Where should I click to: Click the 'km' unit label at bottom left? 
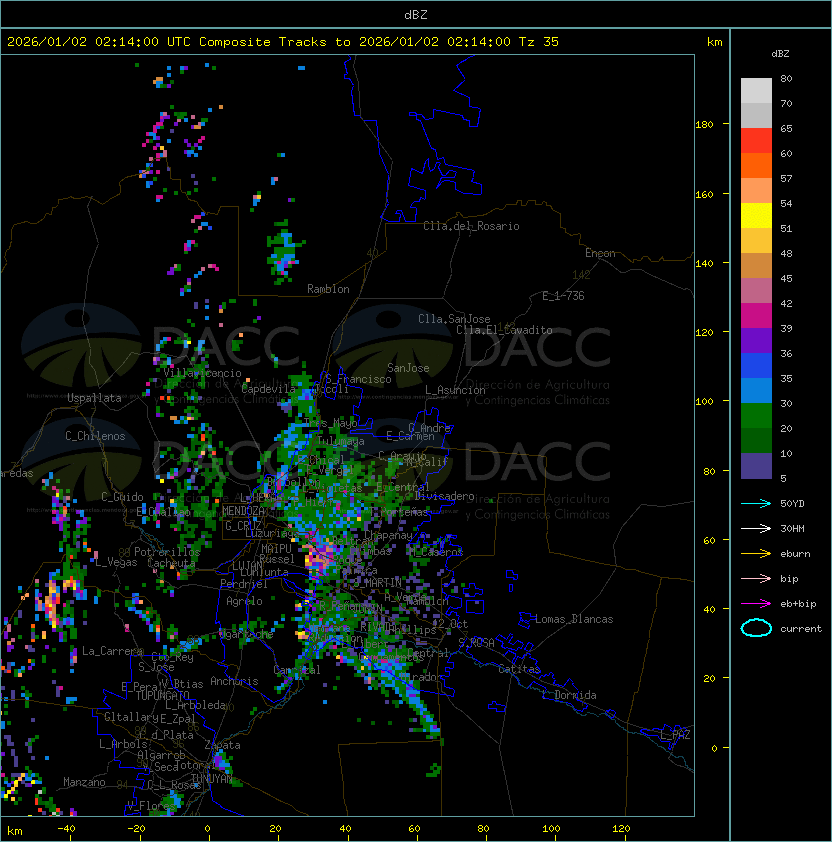15,831
